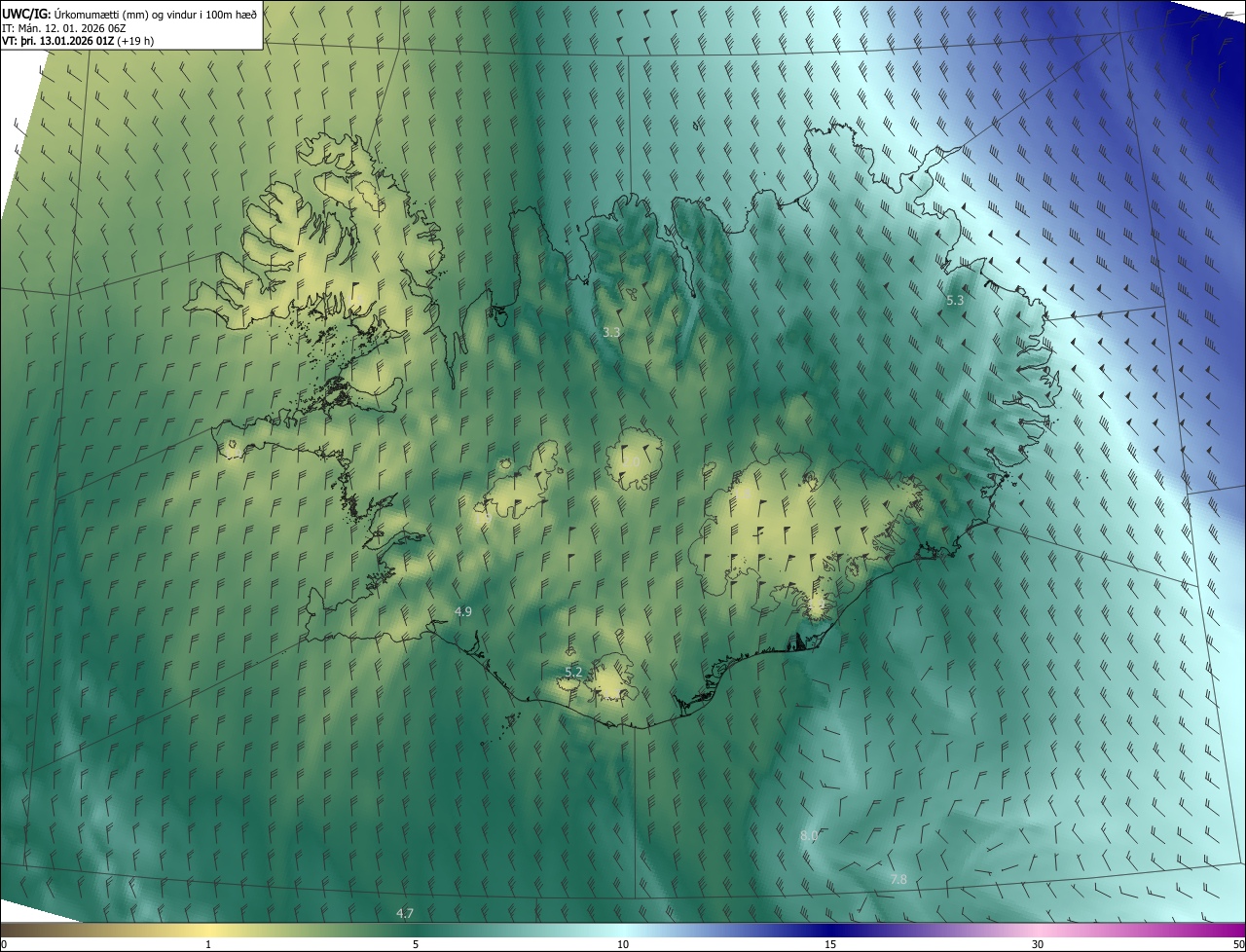Click the 7.8 precipitation value on the map
The image size is (1246, 952).
tap(898, 879)
